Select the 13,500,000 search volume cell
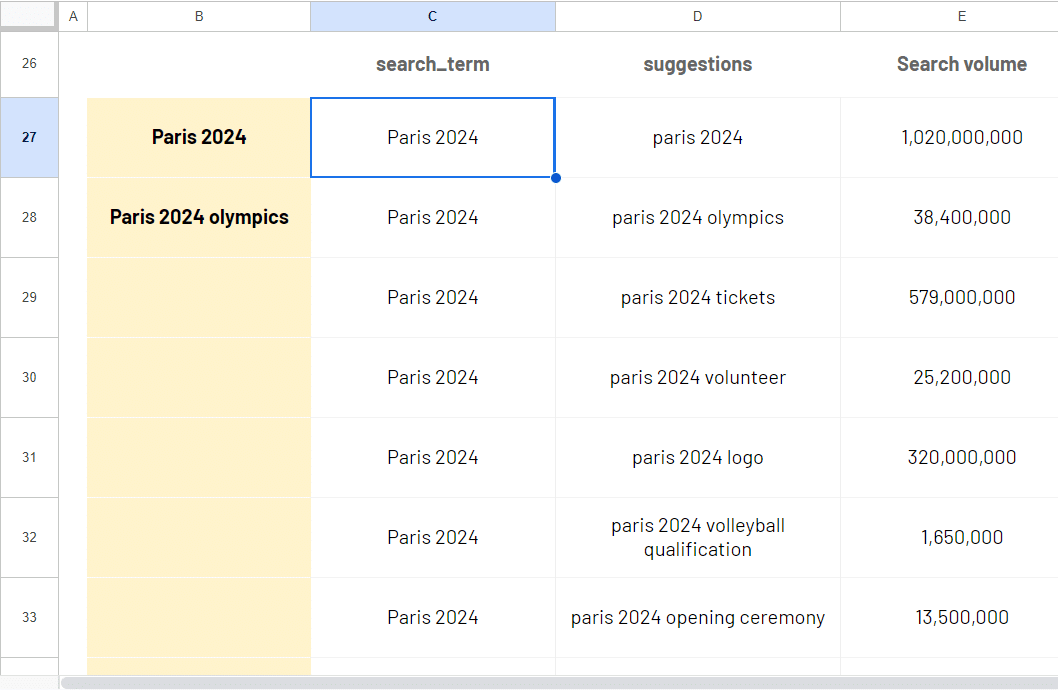Viewport: 1058px width, 690px height. (961, 617)
